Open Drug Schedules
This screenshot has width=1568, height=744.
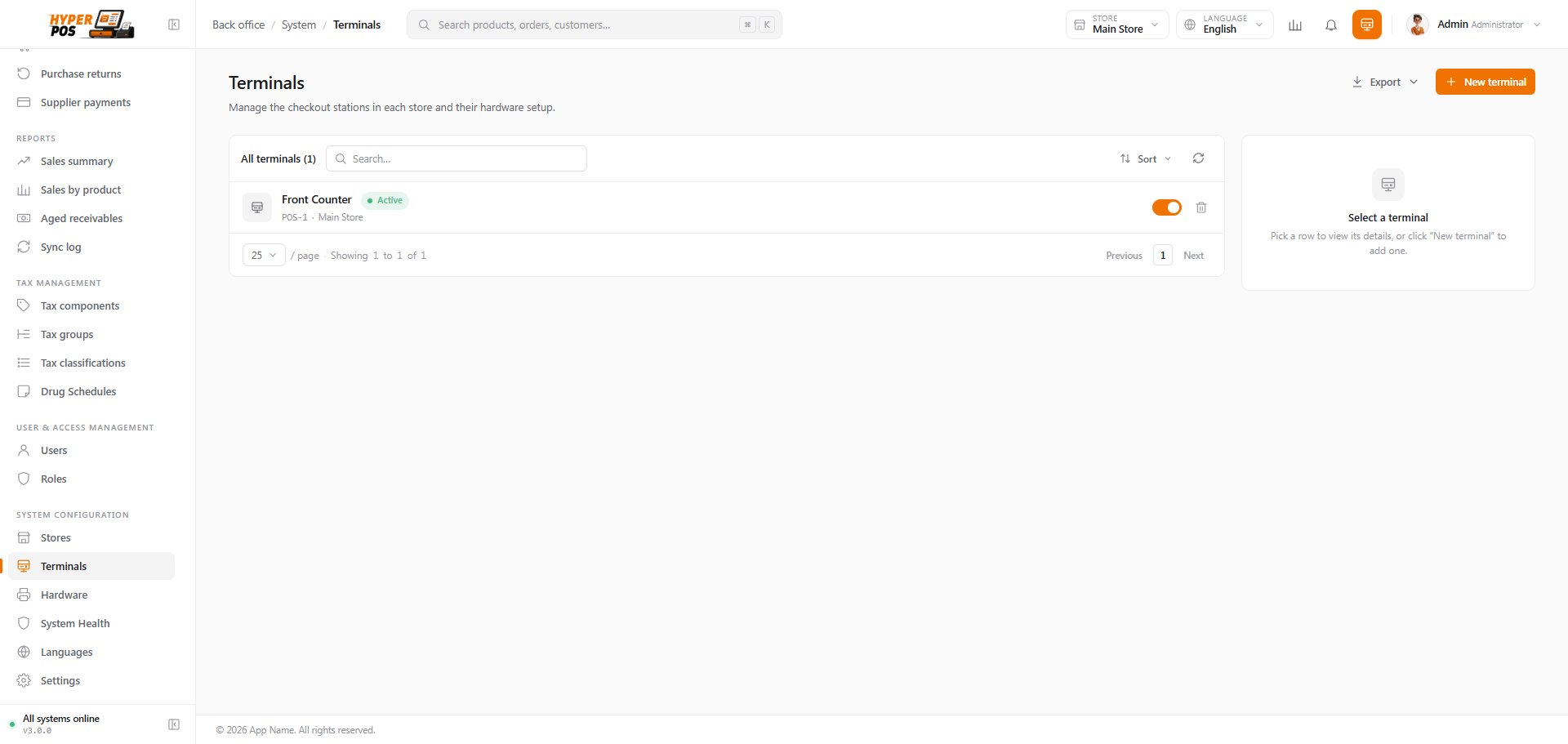pyautogui.click(x=91, y=391)
